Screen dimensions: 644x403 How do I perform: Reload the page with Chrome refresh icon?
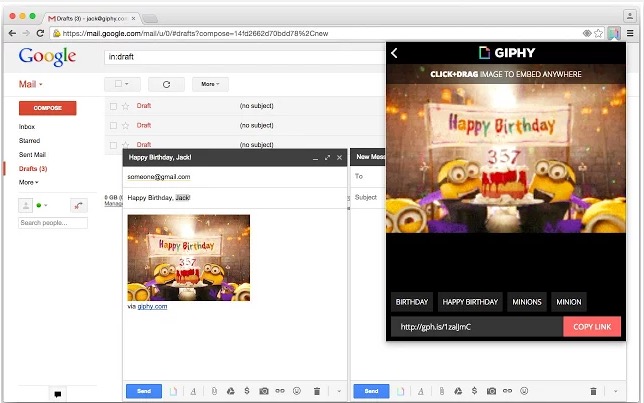coord(40,33)
